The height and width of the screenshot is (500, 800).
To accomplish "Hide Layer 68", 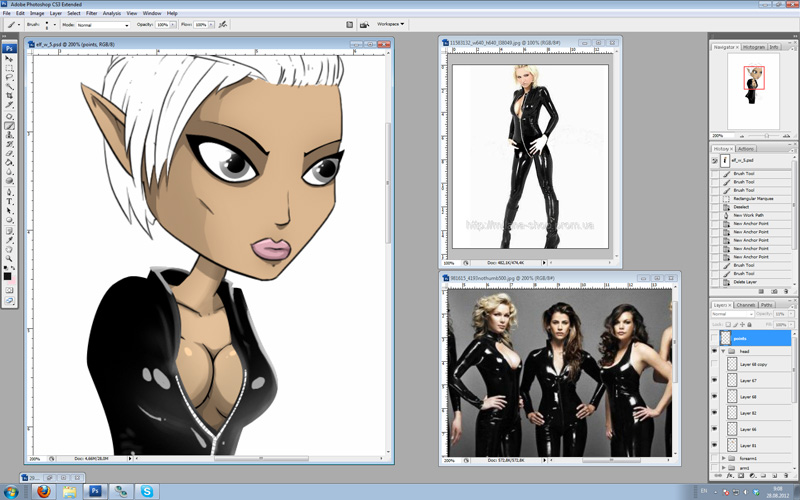I will (x=714, y=397).
